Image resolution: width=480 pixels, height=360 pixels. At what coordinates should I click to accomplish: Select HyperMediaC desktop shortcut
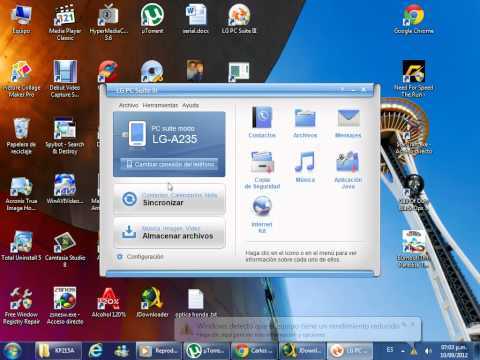pyautogui.click(x=108, y=22)
